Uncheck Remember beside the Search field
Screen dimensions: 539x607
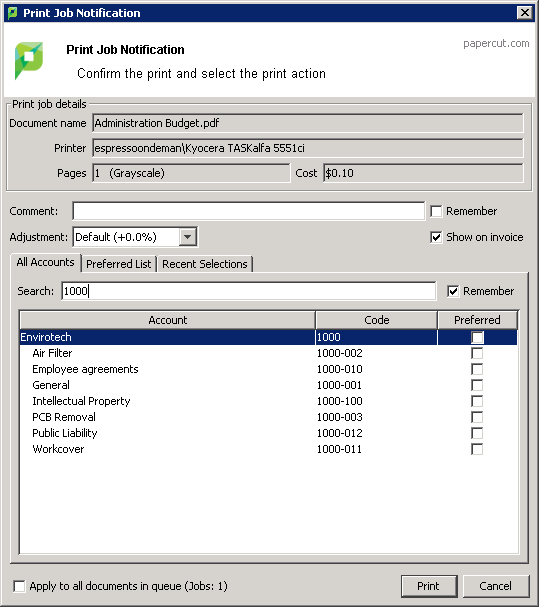(453, 291)
